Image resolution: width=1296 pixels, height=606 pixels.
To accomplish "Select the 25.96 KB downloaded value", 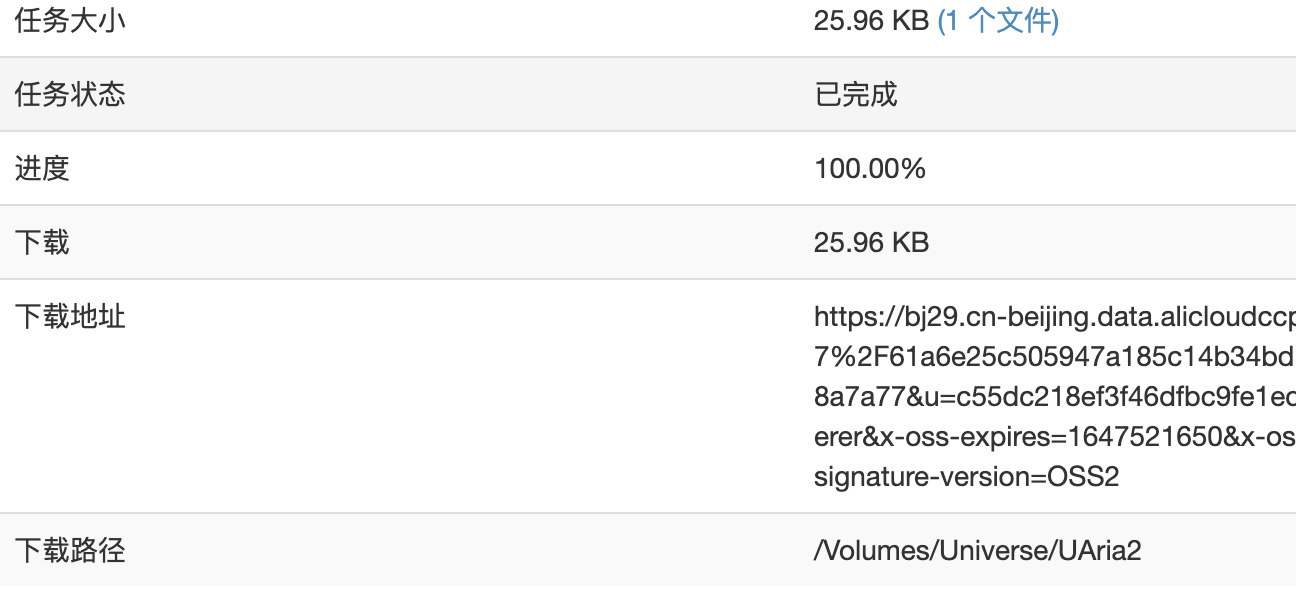I will coord(871,242).
